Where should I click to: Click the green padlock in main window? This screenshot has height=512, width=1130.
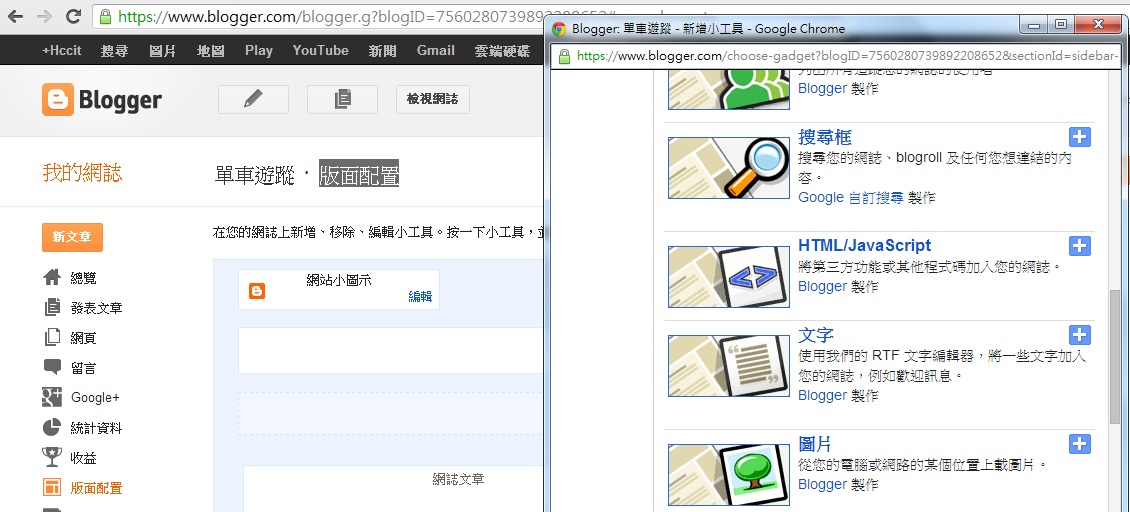pos(105,17)
